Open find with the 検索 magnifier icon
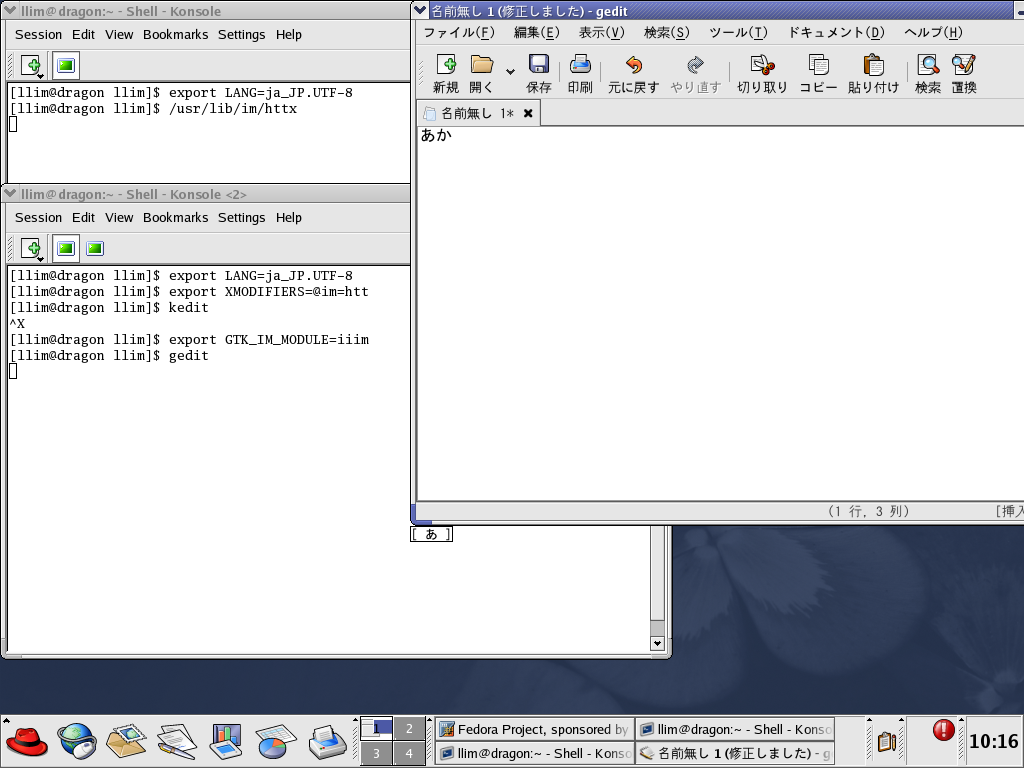Viewport: 1024px width, 768px height. pos(928,65)
